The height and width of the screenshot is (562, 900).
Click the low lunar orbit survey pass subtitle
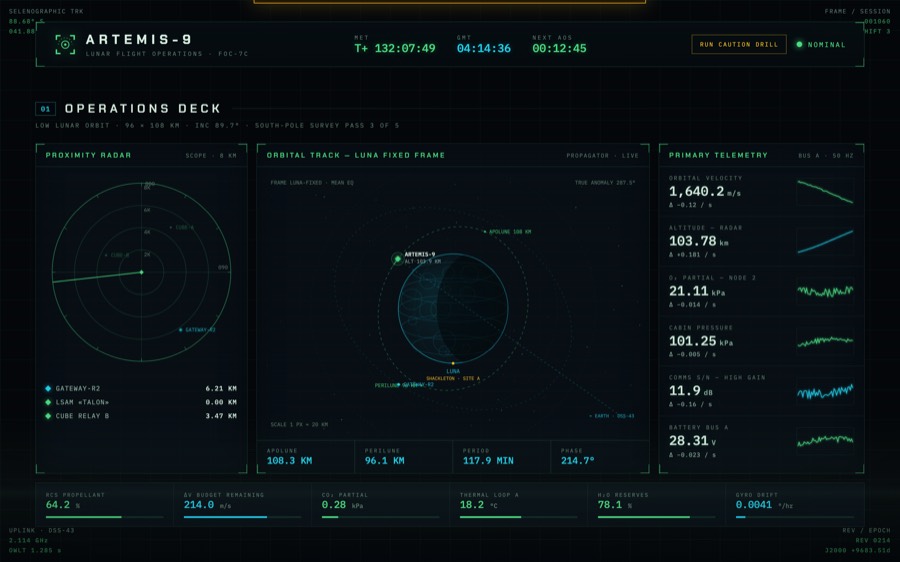point(217,125)
